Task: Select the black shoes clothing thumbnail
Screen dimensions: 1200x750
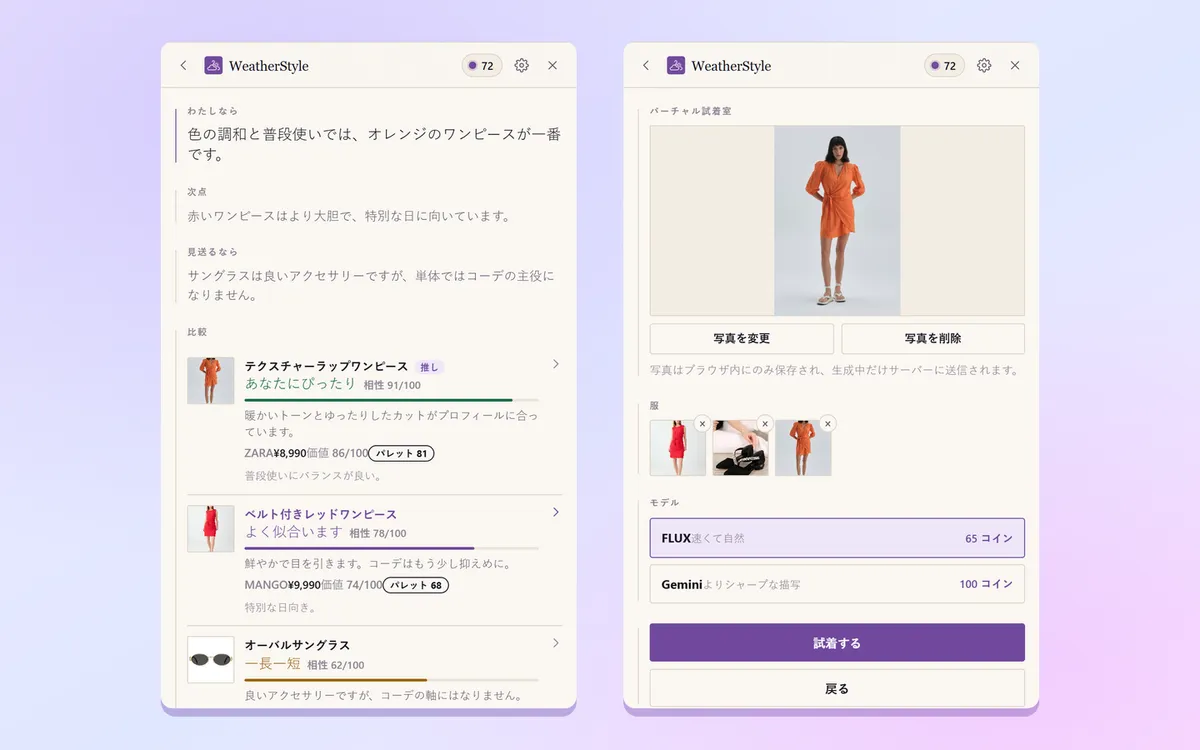Action: [740, 448]
